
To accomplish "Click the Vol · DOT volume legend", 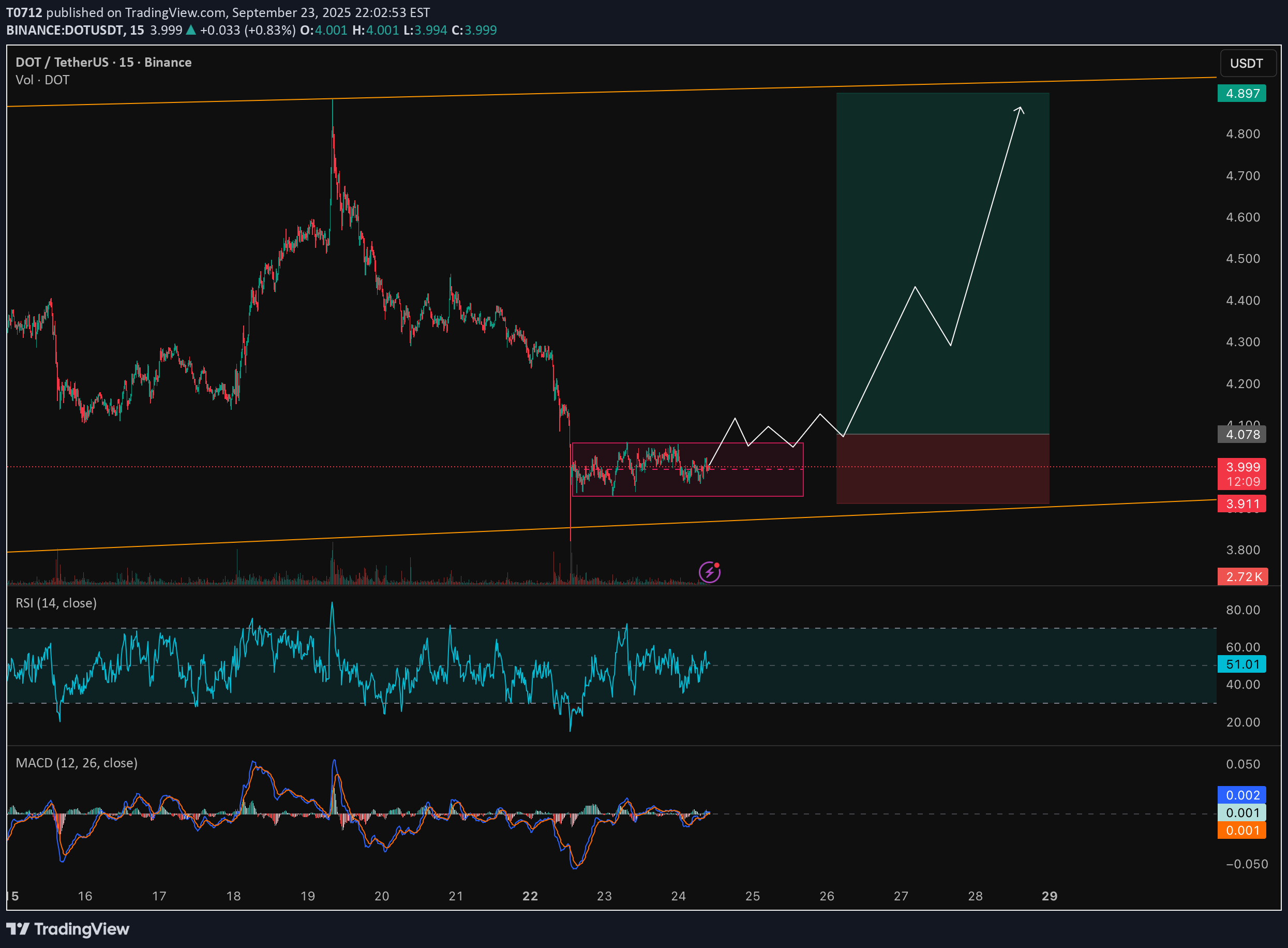I will click(x=42, y=80).
